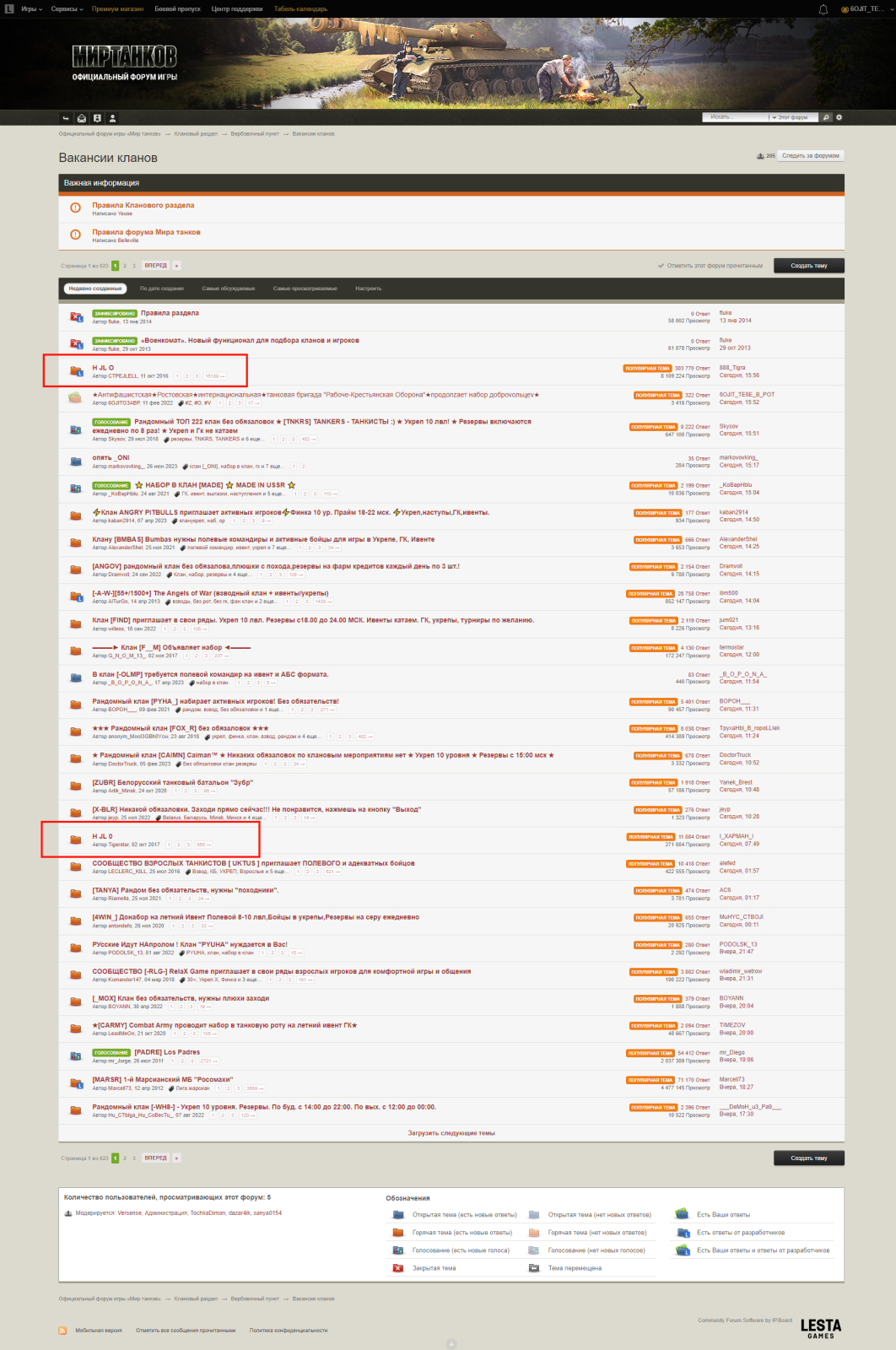Click 'Отметить этот форум прочитанным' checkmark link
This screenshot has width=896, height=1350.
coord(710,266)
